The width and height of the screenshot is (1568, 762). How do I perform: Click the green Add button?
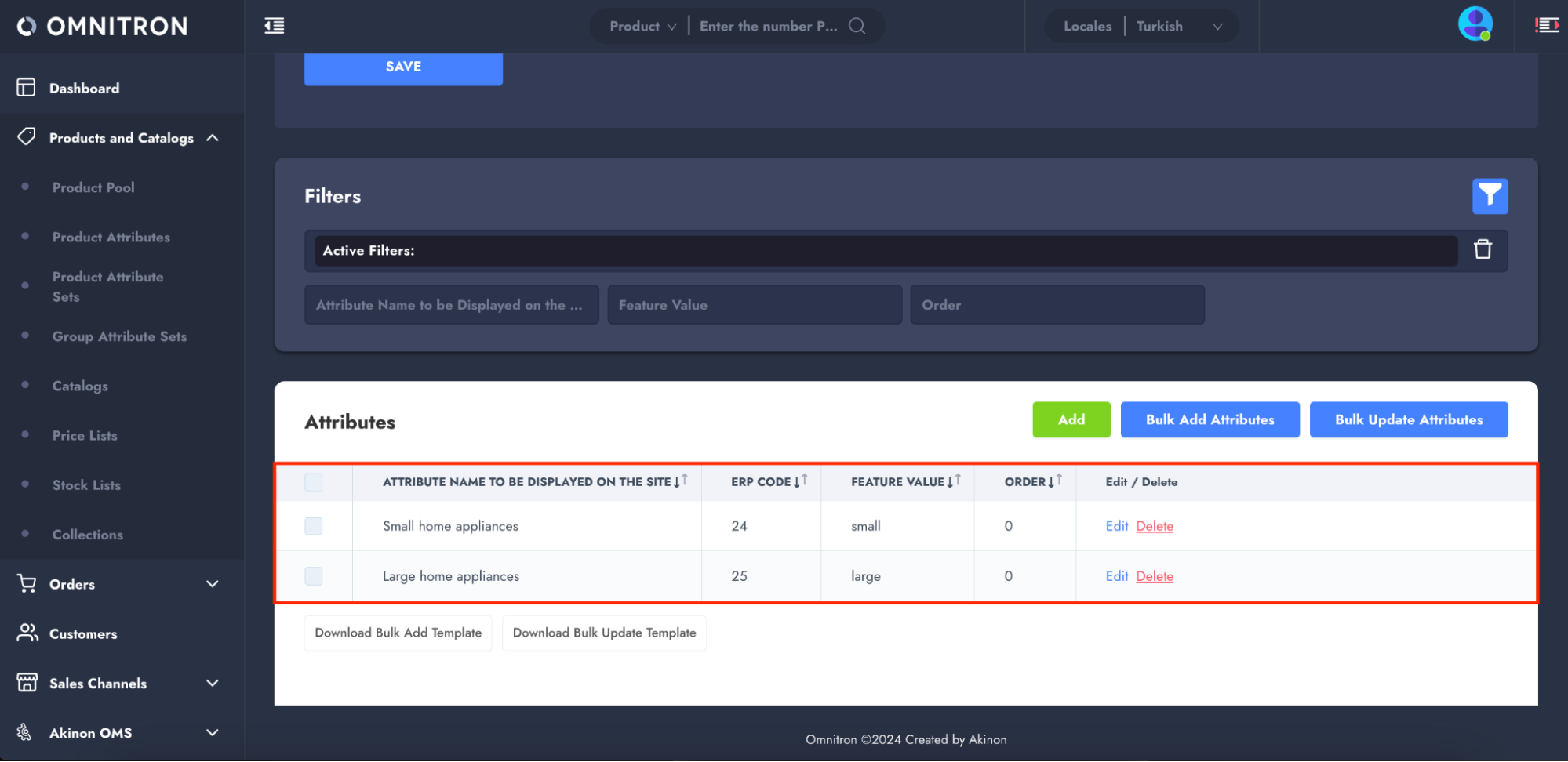[1071, 419]
